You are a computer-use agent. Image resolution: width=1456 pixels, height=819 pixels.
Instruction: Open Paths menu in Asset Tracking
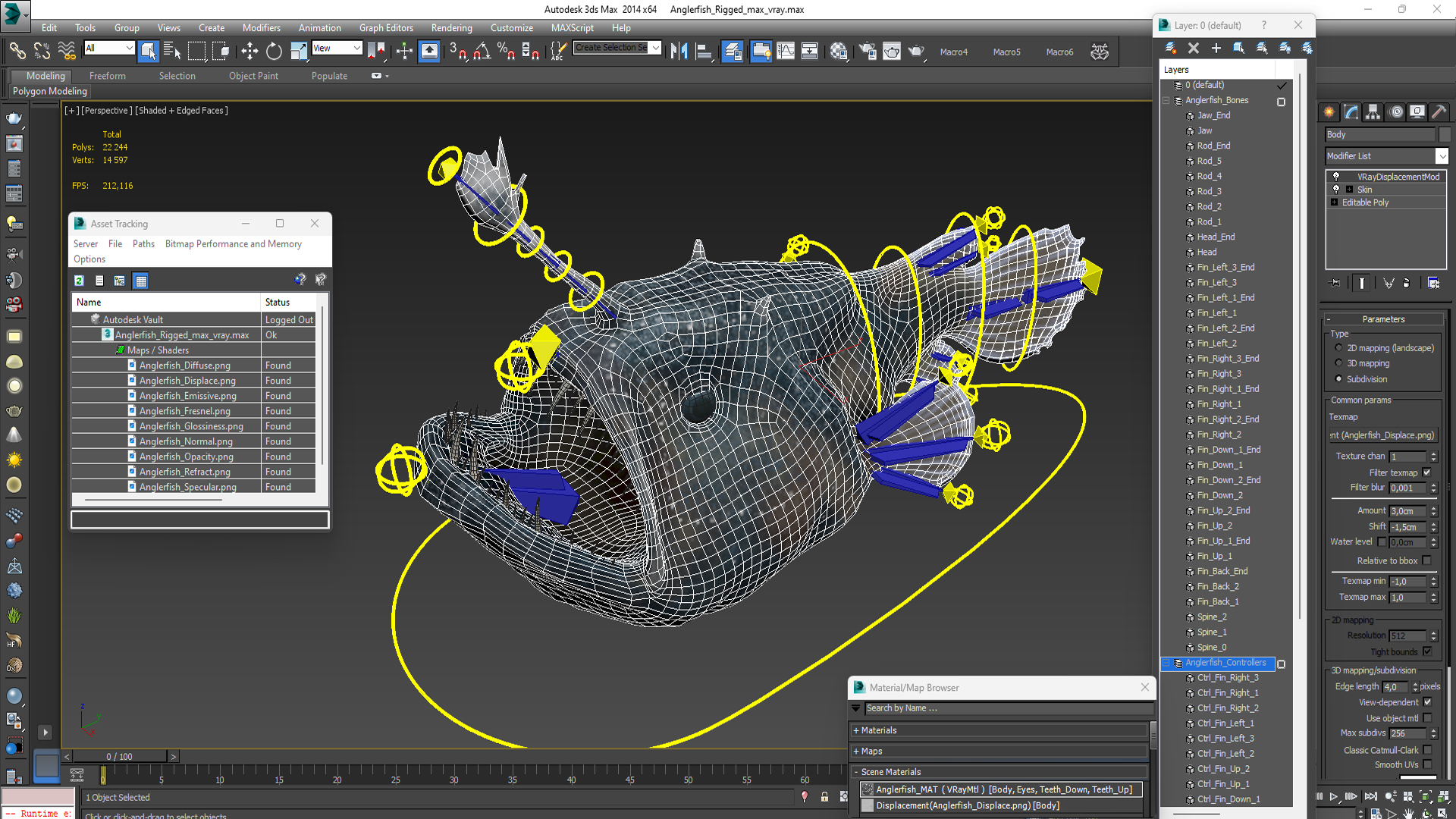pos(143,243)
